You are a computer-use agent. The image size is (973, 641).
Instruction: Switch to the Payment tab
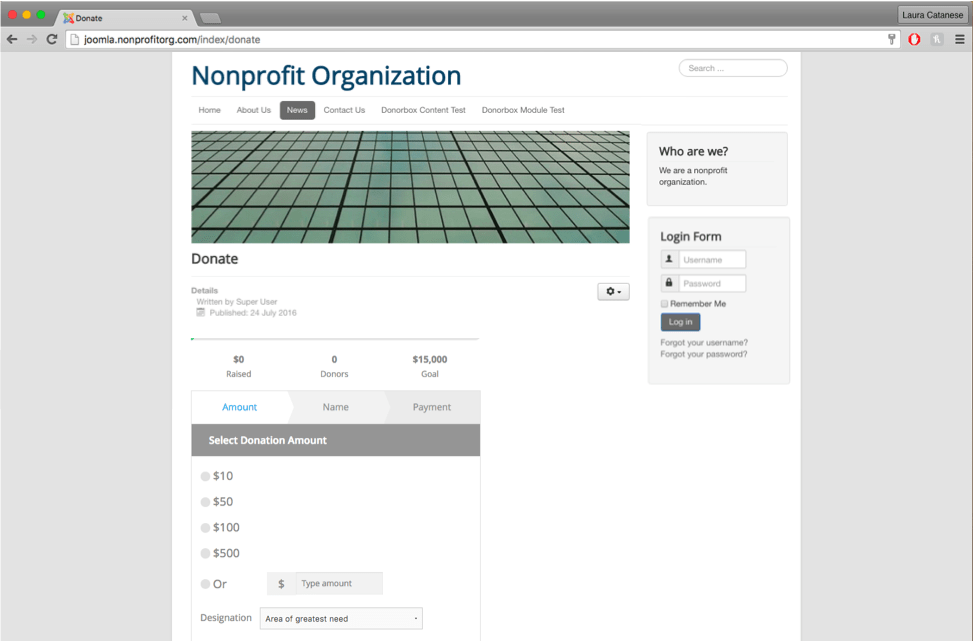[x=435, y=407]
